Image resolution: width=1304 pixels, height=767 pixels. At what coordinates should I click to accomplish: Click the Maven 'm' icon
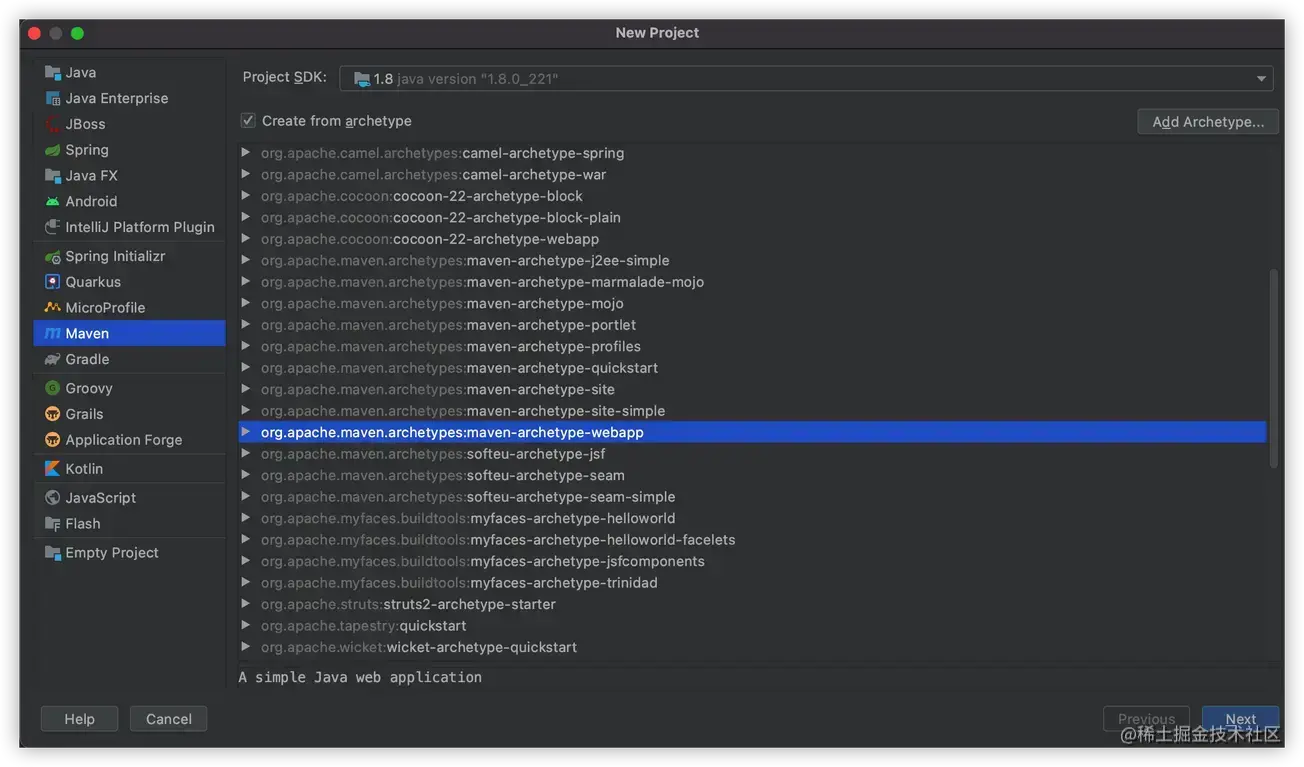[53, 334]
